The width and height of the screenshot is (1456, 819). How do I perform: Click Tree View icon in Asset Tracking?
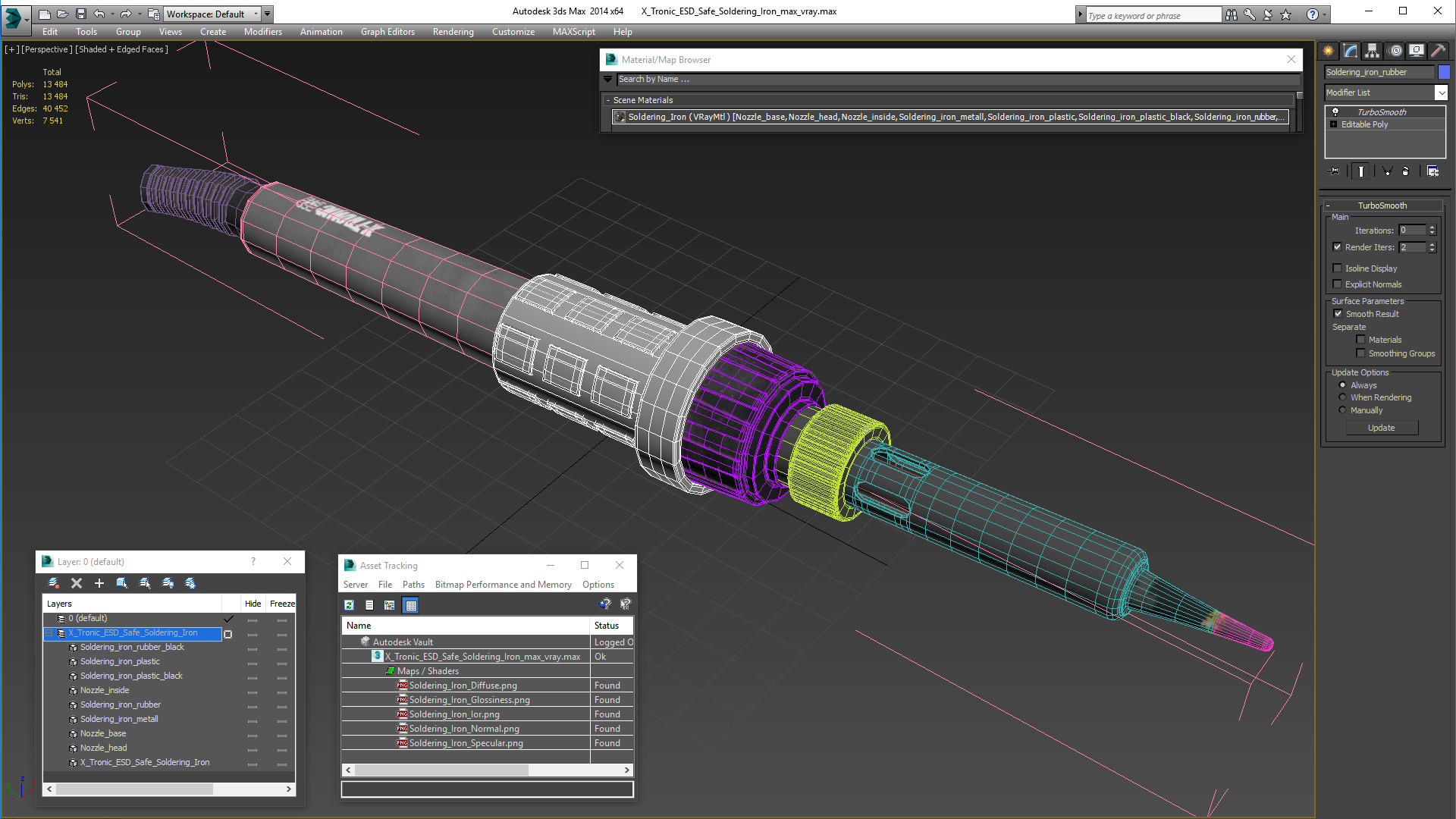click(390, 605)
